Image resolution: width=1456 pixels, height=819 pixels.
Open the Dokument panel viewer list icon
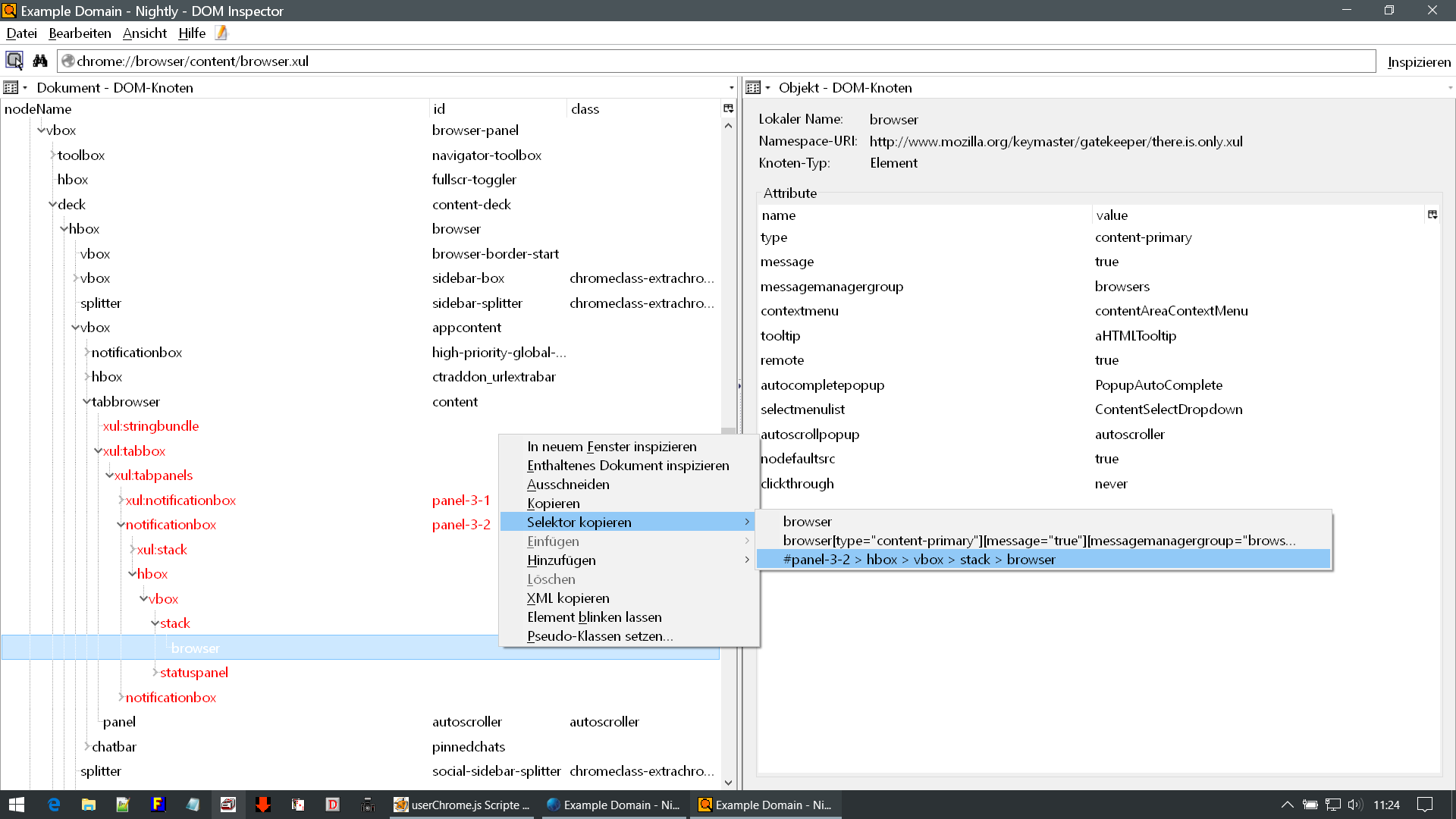(x=11, y=88)
